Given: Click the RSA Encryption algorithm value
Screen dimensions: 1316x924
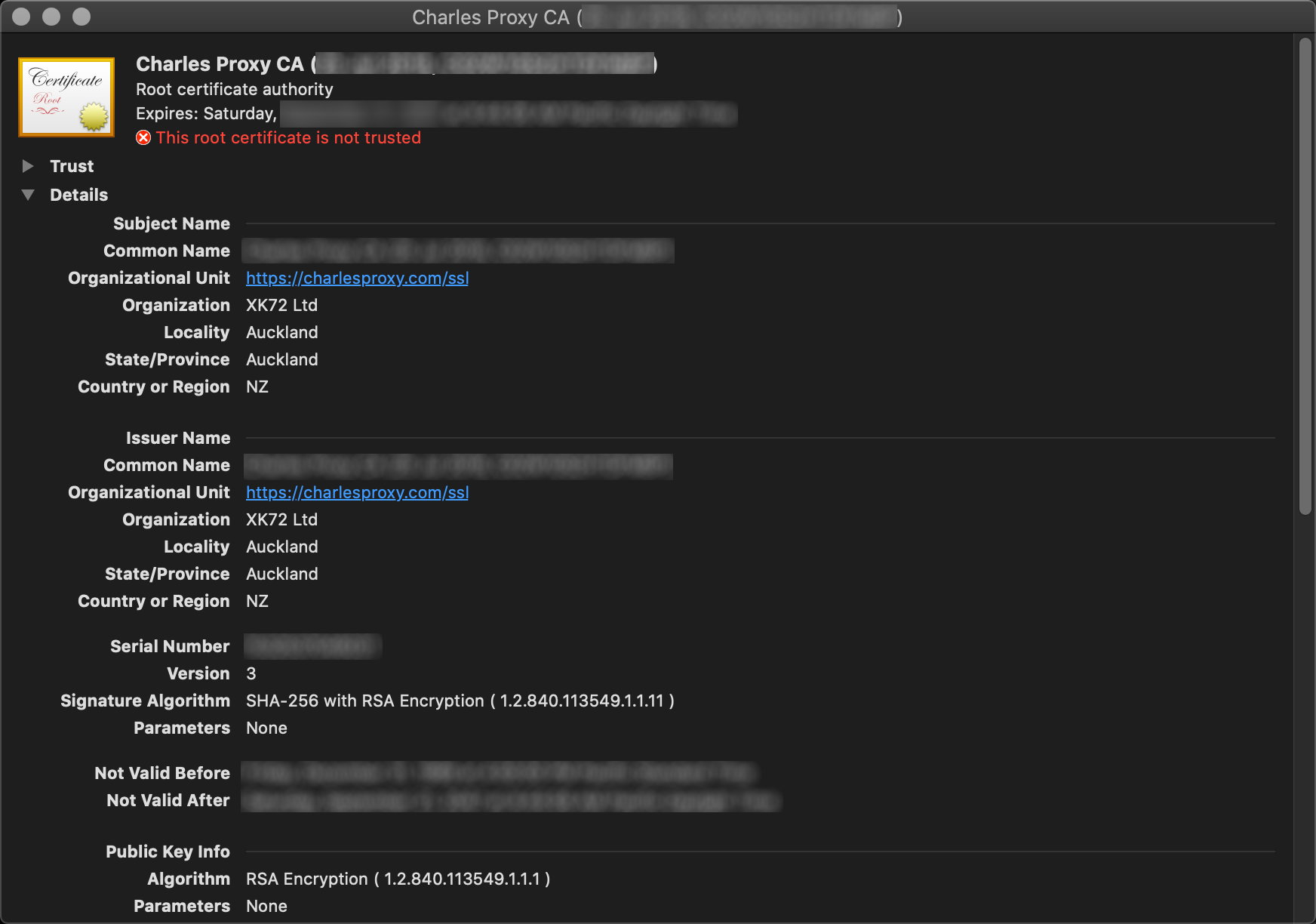Looking at the screenshot, I should pos(398,879).
